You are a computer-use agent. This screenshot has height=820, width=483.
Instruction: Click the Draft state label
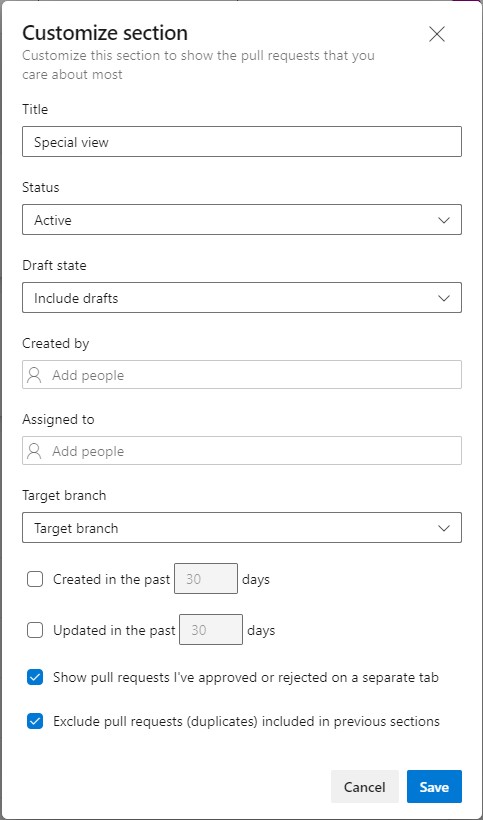54,265
